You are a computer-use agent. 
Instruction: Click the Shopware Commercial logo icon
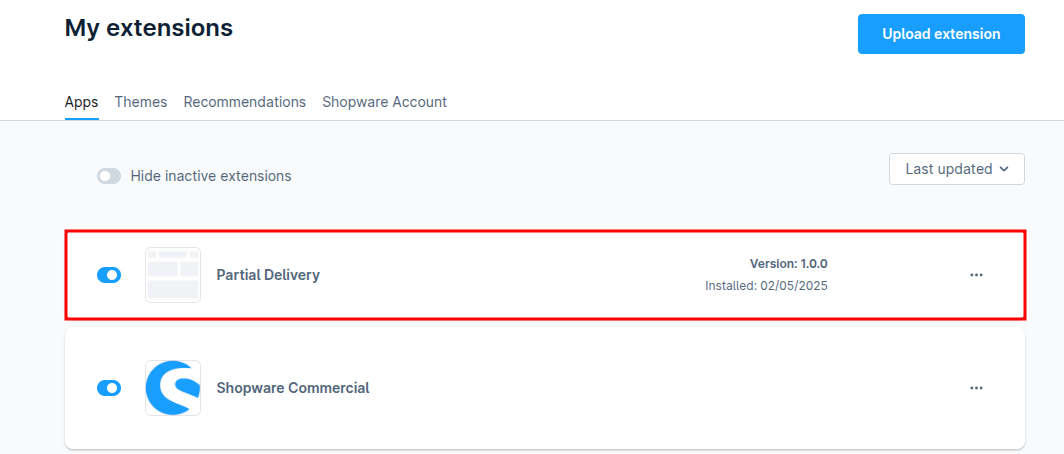coord(172,388)
